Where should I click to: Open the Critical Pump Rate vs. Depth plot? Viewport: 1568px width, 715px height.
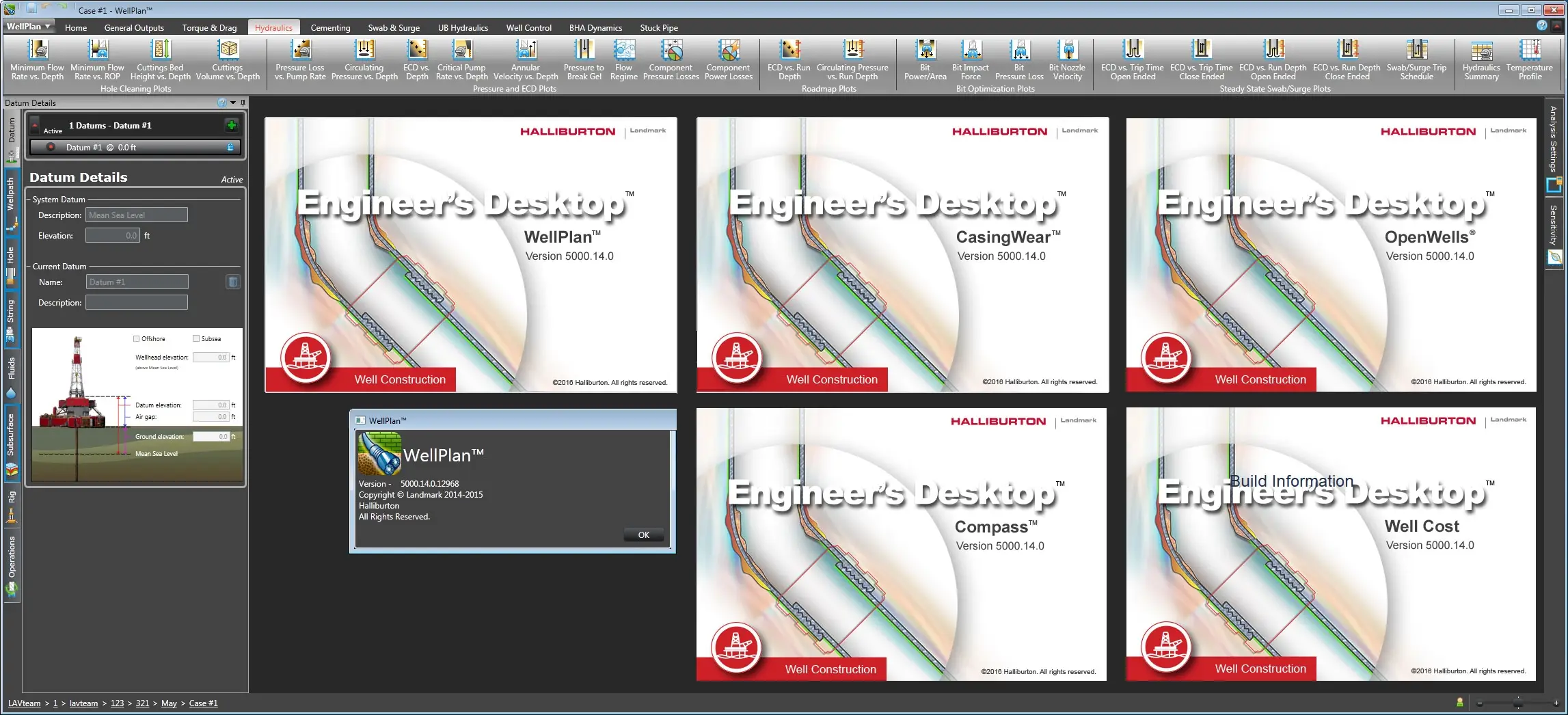[x=461, y=60]
